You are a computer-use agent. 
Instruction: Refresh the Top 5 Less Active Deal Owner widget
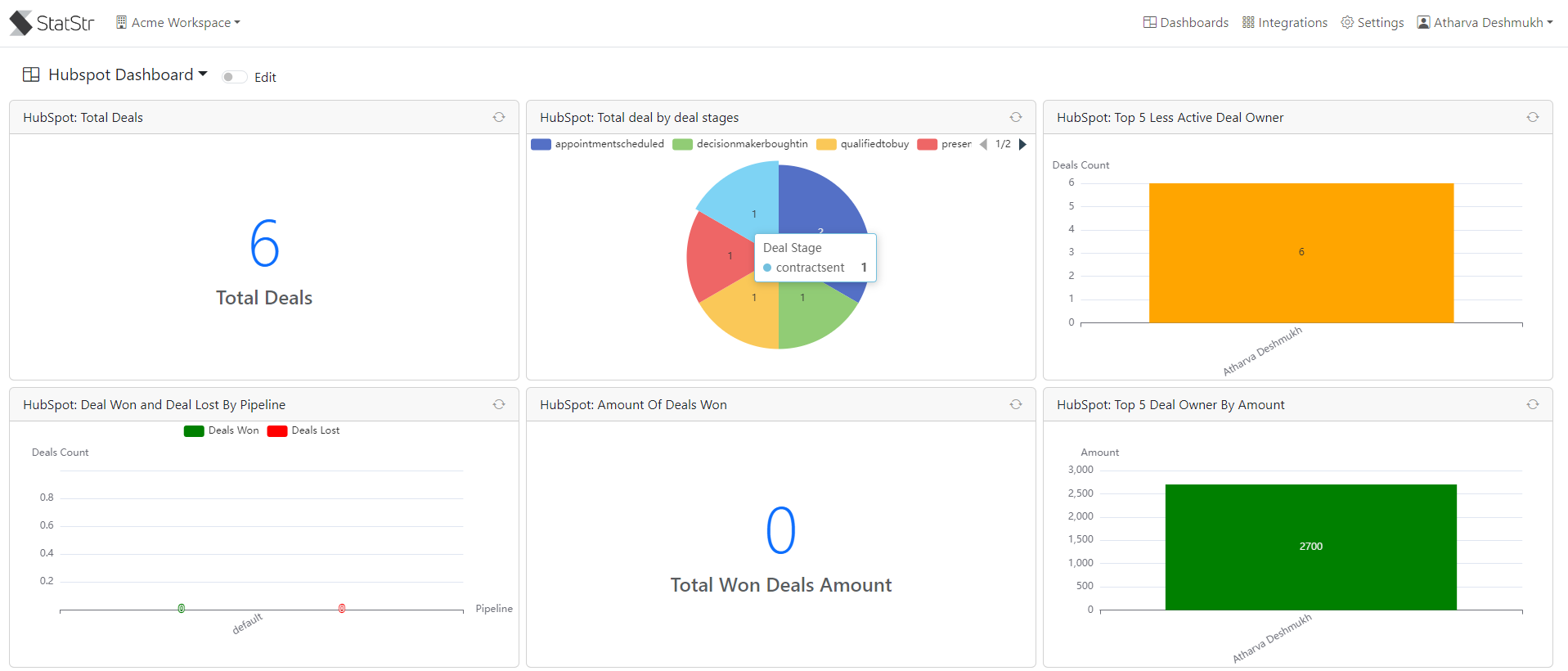[1533, 117]
